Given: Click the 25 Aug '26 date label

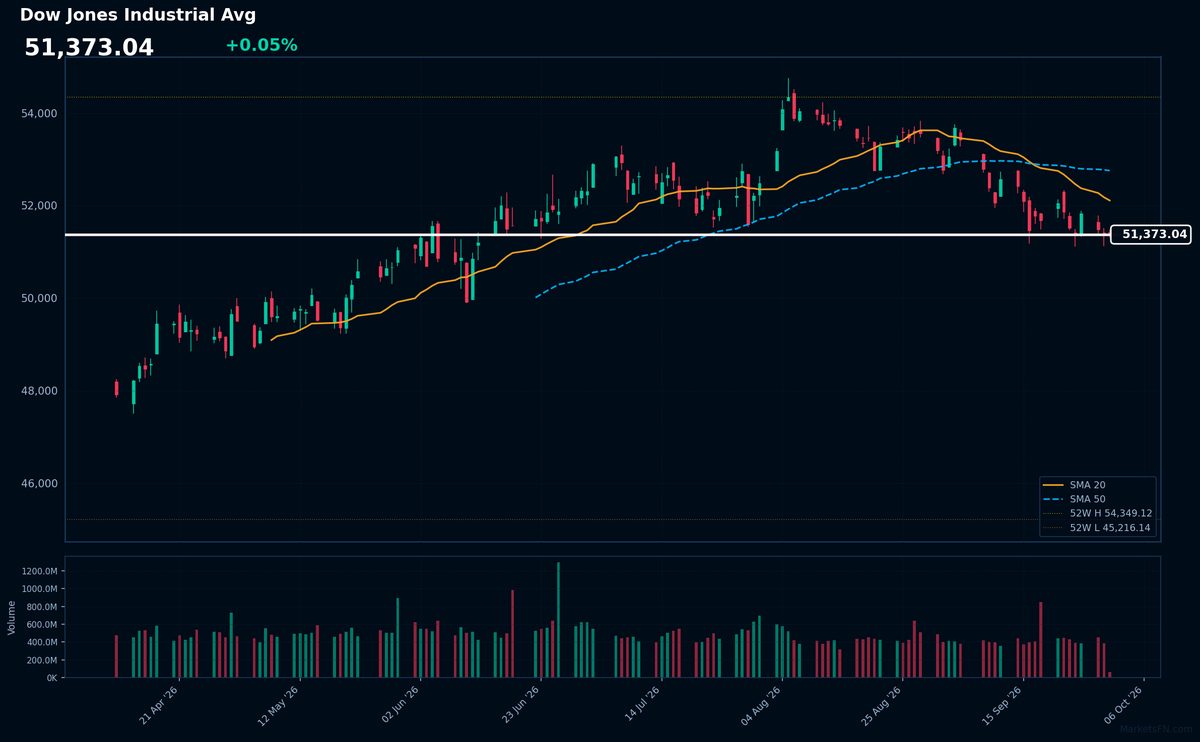Looking at the screenshot, I should 882,705.
